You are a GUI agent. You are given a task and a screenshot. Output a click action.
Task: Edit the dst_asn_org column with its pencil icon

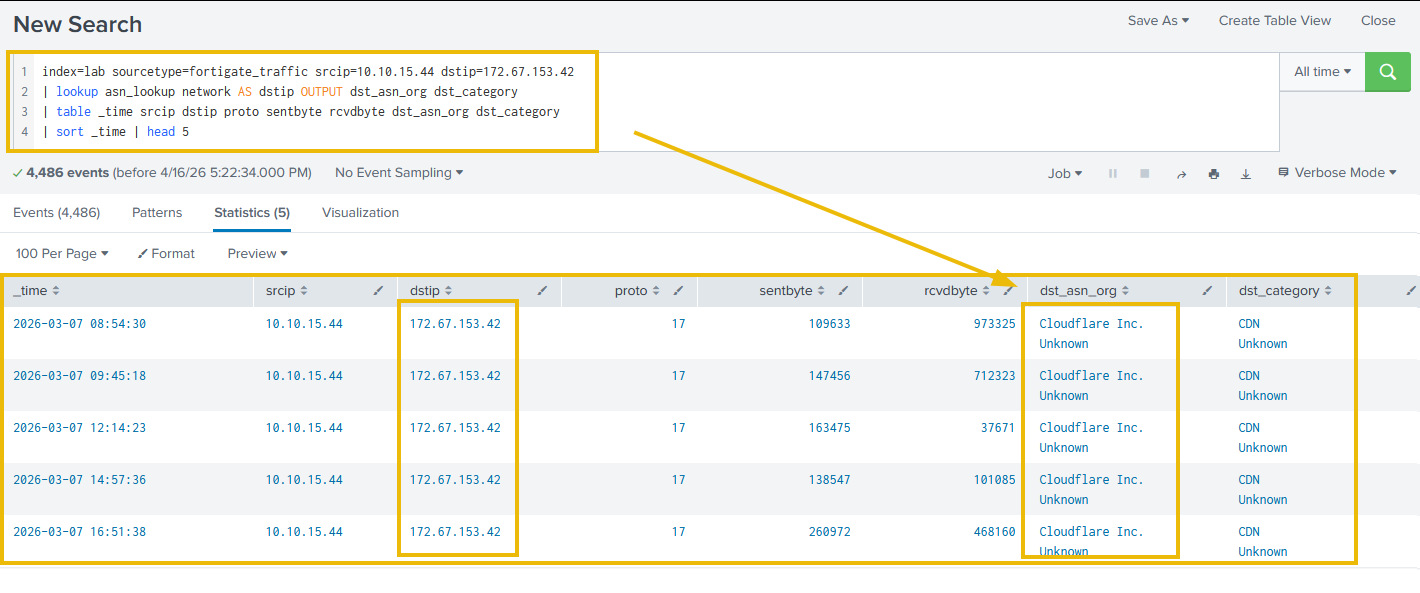pos(1207,291)
